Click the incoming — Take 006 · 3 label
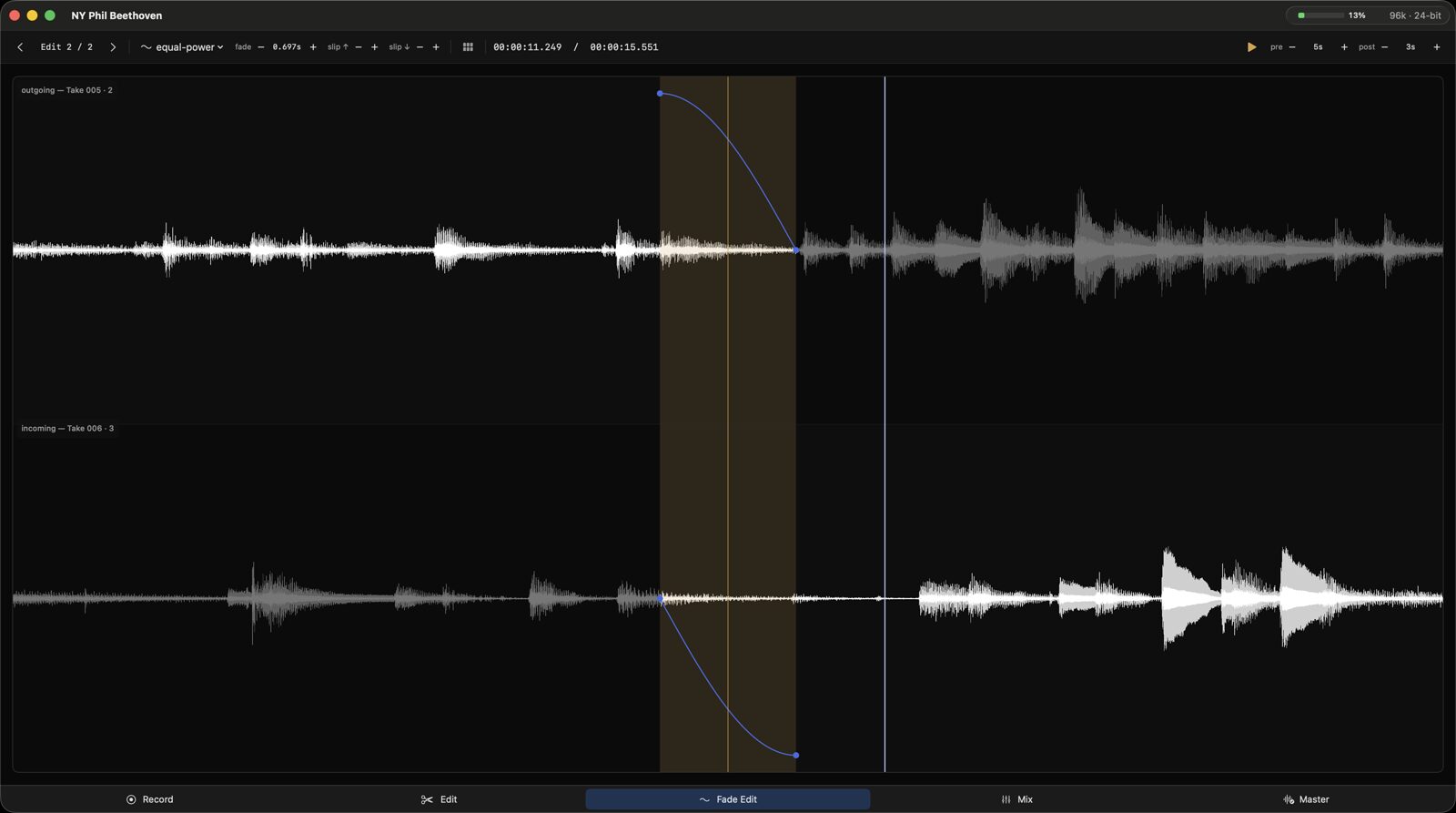Viewport: 1456px width, 813px height. 67,428
